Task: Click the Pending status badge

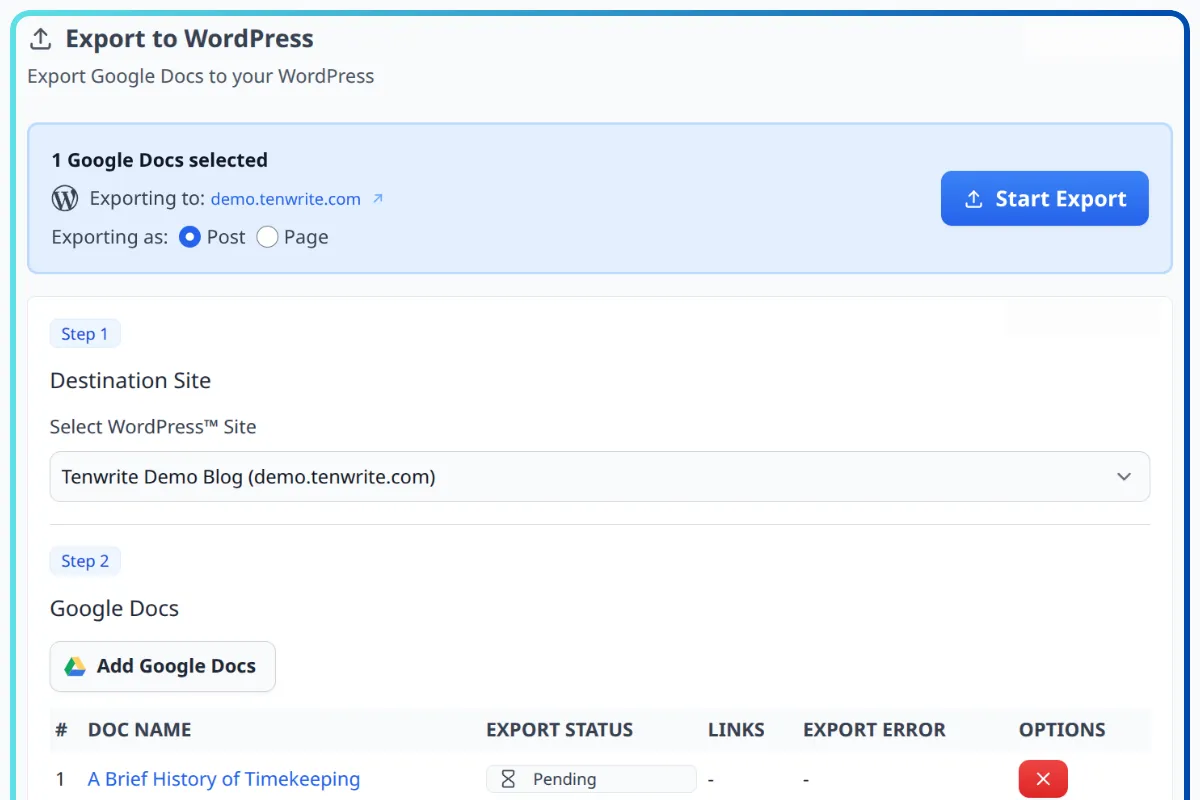Action: coord(590,778)
